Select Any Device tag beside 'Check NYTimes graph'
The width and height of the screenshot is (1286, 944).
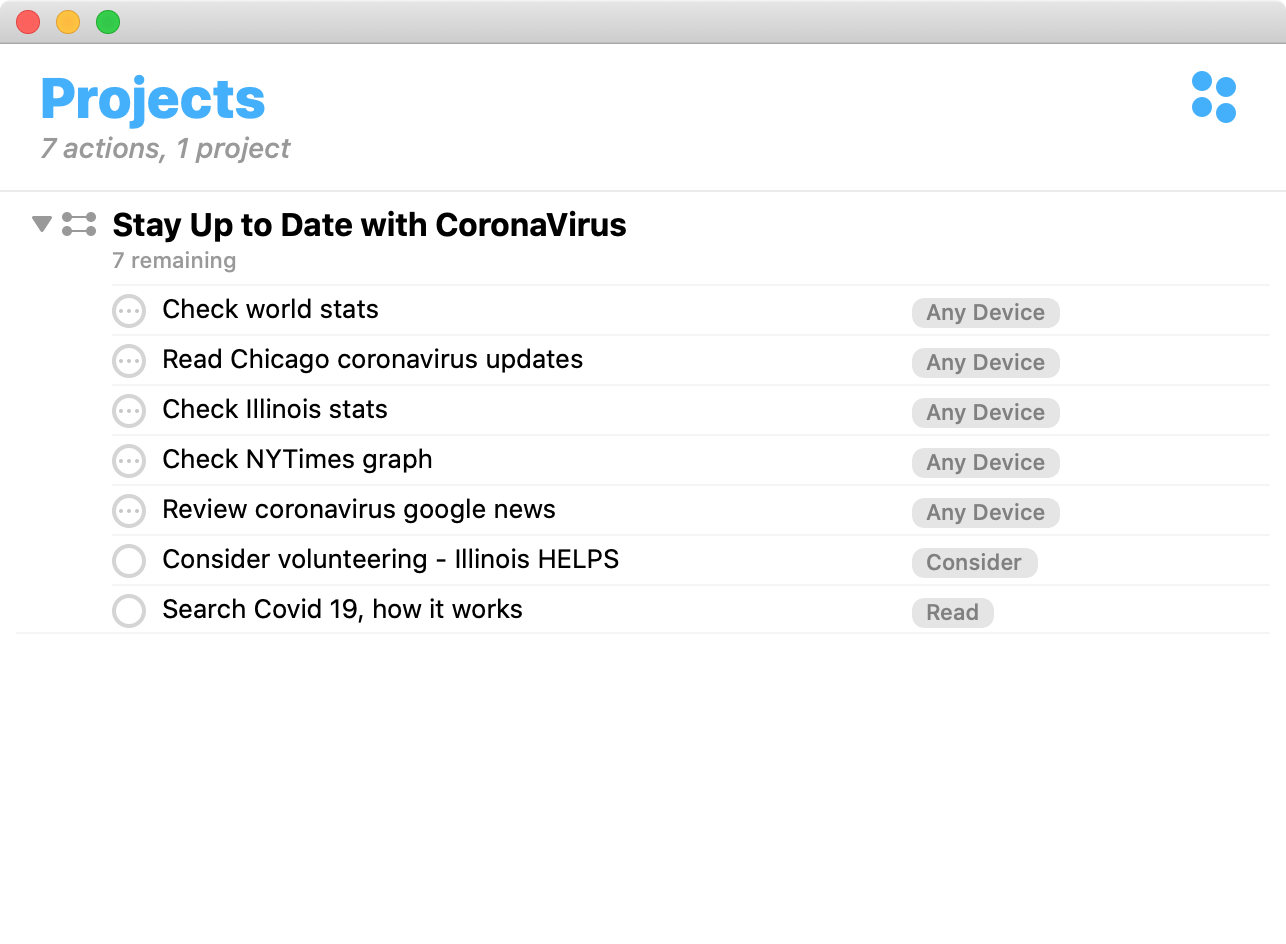point(985,463)
